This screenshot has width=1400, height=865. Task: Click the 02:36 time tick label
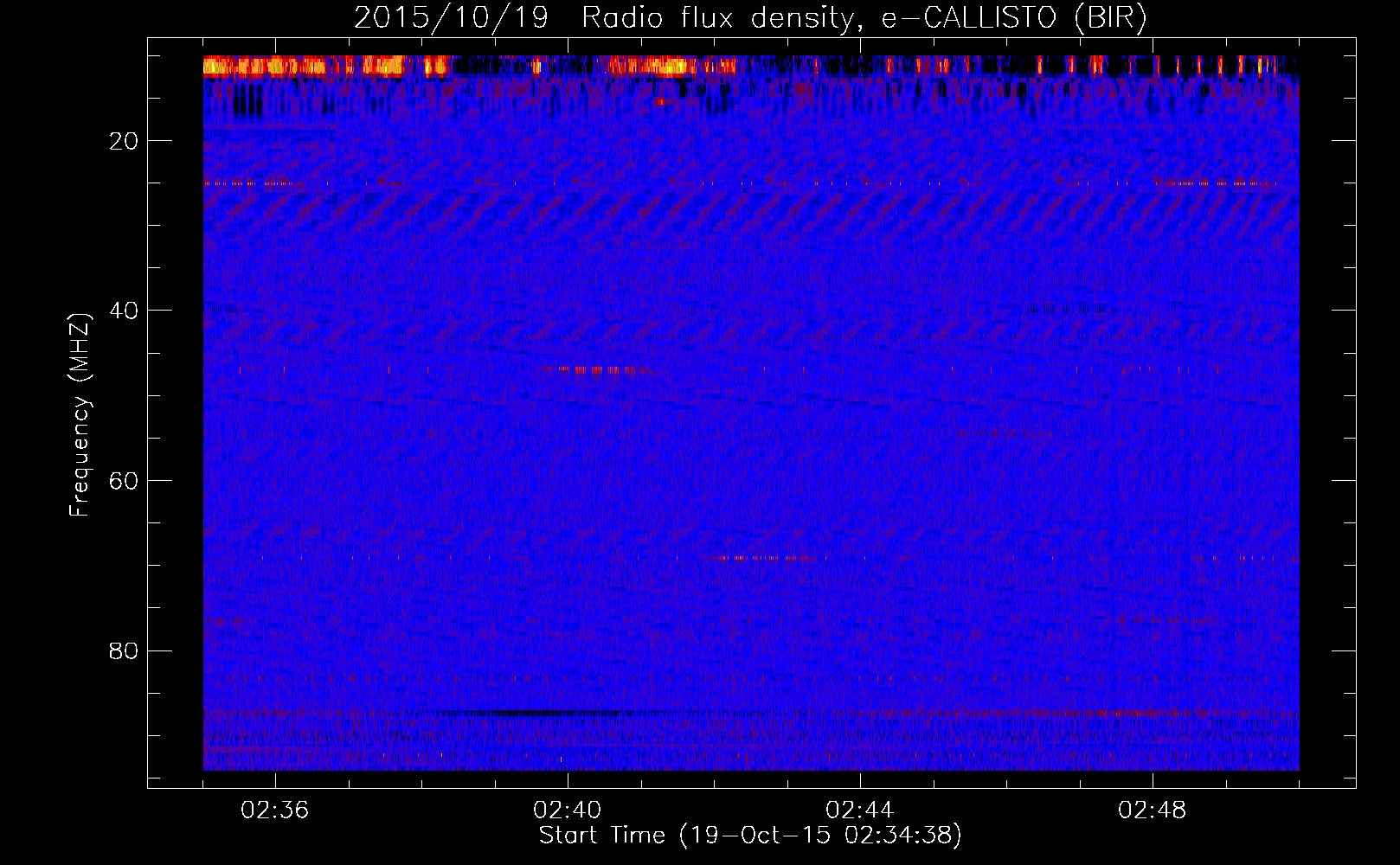(275, 811)
